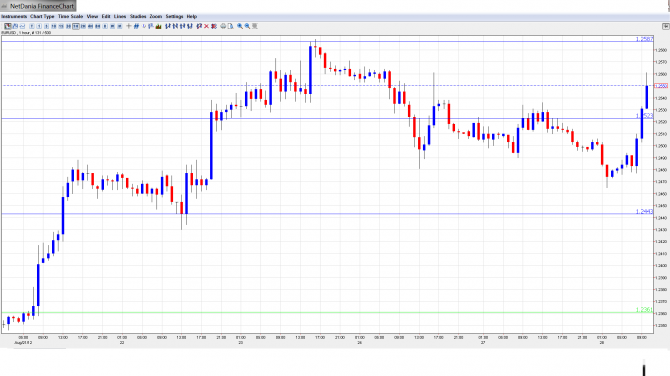Open the Chart Type menu
670x376 pixels.
coord(42,16)
